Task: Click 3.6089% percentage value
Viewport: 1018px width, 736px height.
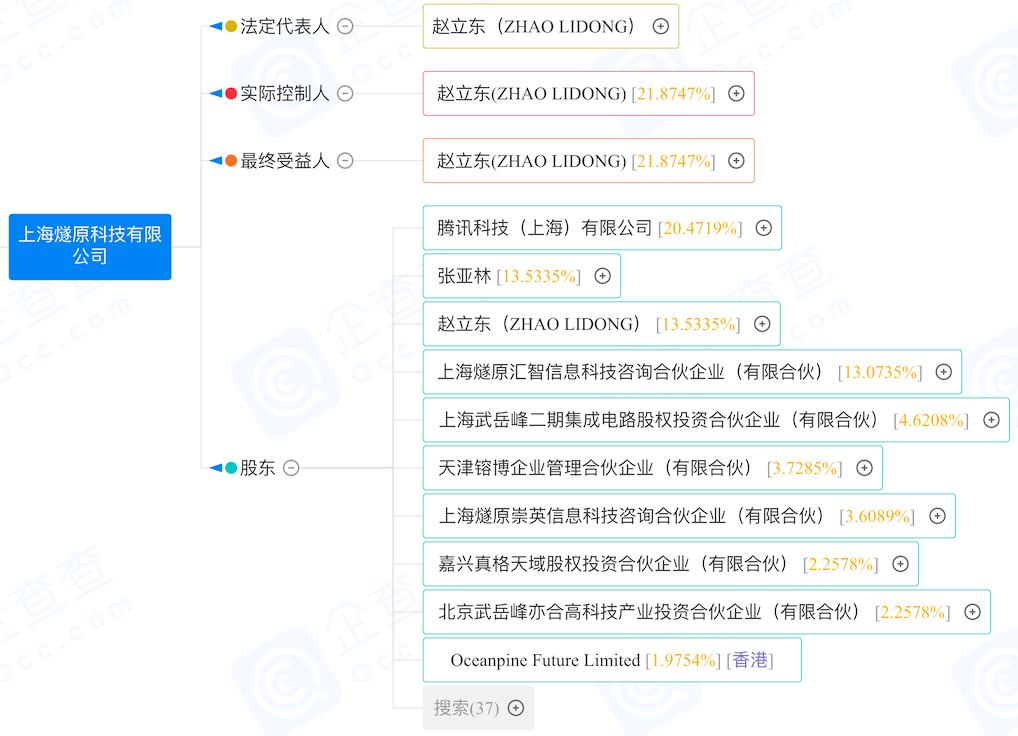Action: point(877,517)
